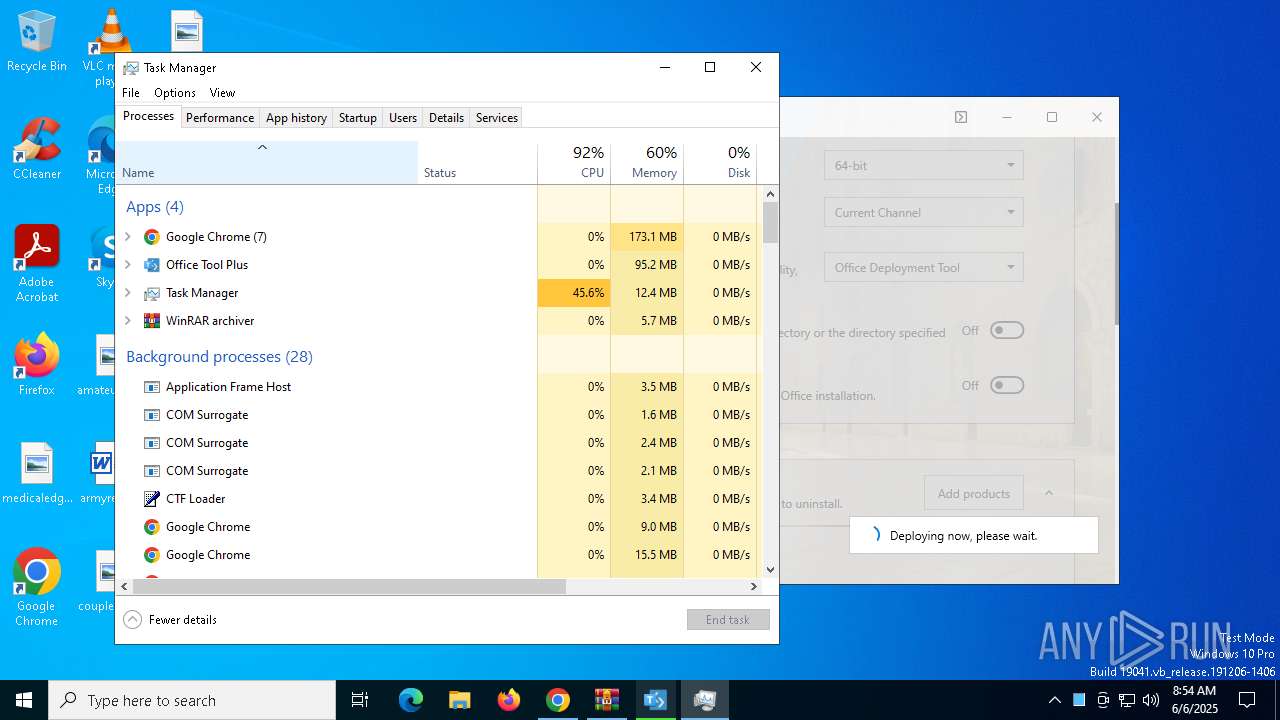Open the Current Channel dropdown
The width and height of the screenshot is (1280, 720).
tap(924, 212)
